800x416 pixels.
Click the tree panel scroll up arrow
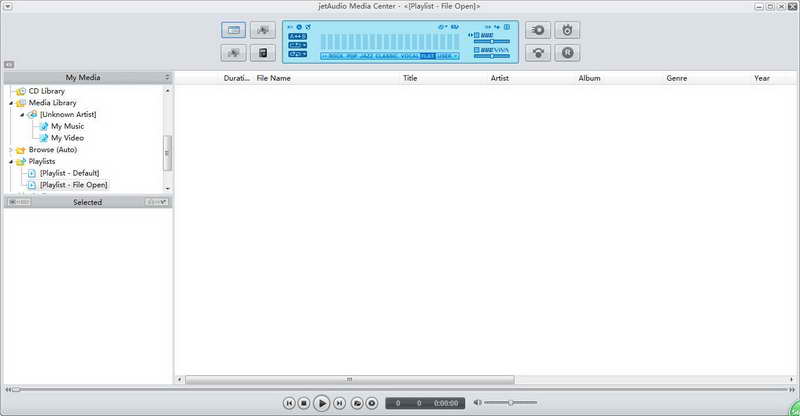(167, 90)
